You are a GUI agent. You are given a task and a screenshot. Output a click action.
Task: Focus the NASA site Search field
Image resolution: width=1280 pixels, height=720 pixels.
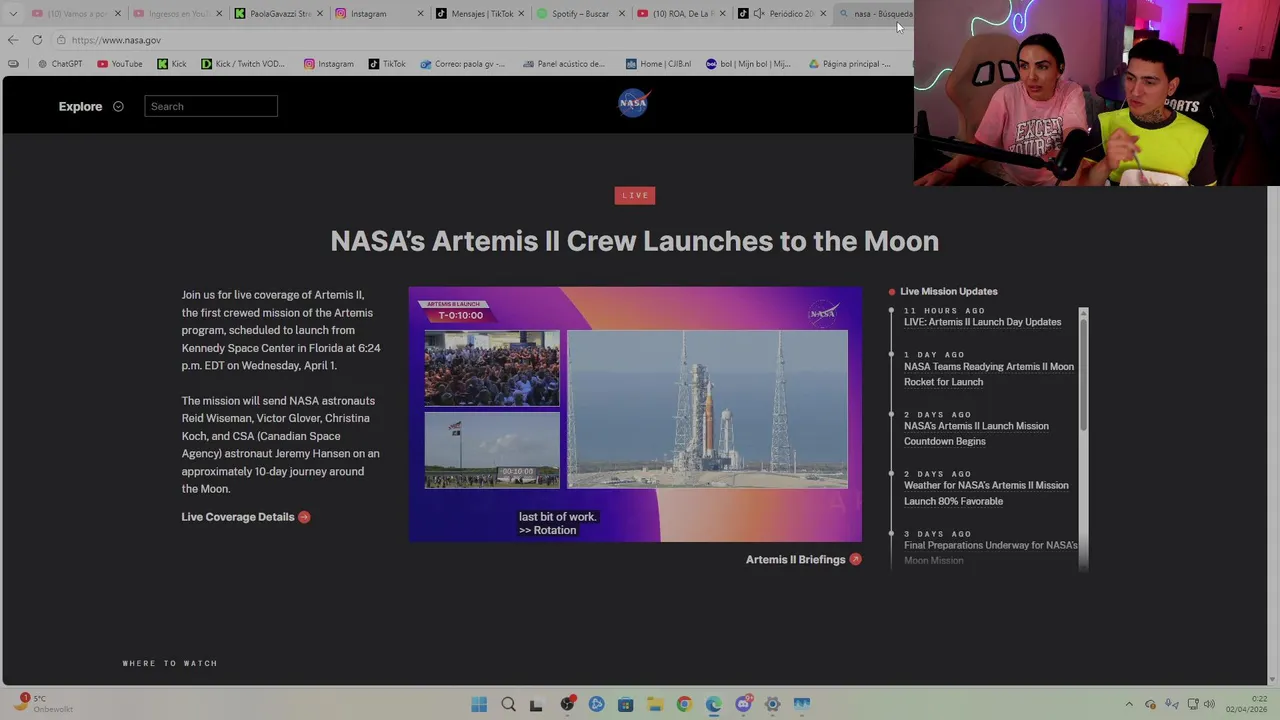(211, 106)
